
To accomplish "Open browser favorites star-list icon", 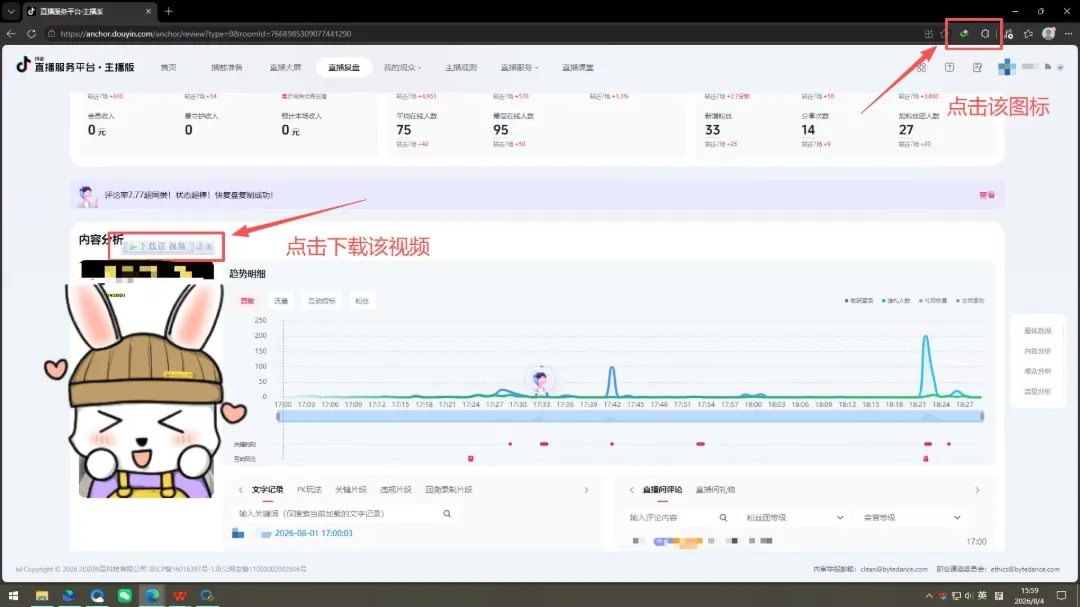I will [1028, 34].
